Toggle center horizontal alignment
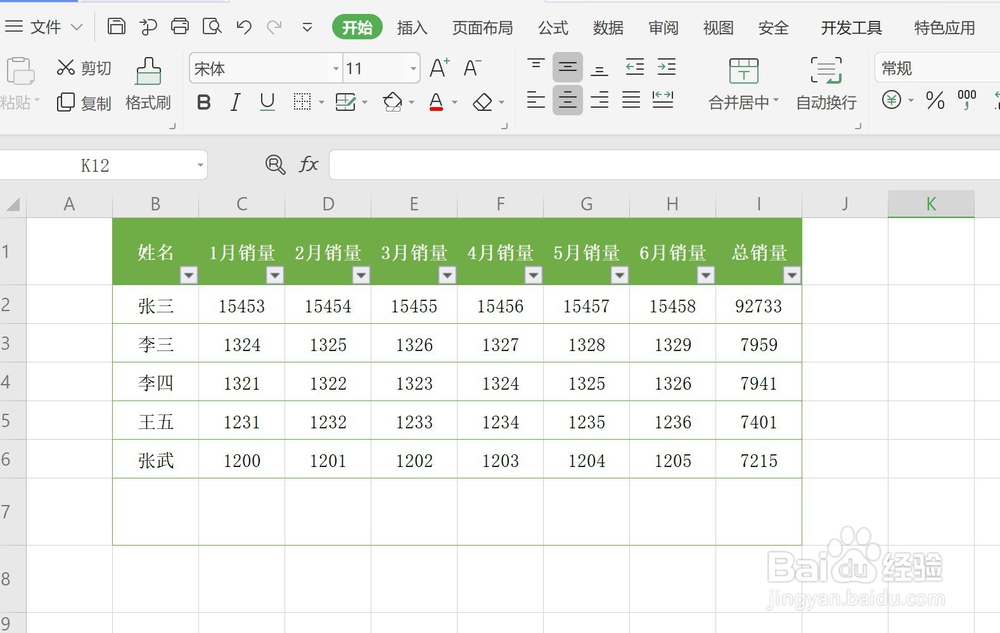Viewport: 1000px width, 633px height. tap(567, 100)
